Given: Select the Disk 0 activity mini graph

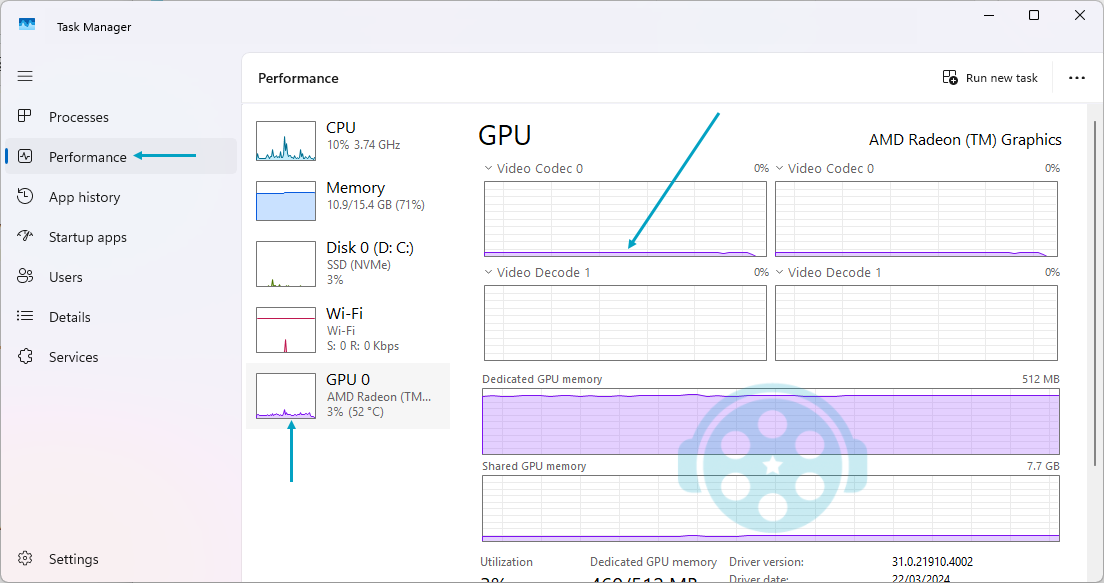Looking at the screenshot, I should click(286, 264).
